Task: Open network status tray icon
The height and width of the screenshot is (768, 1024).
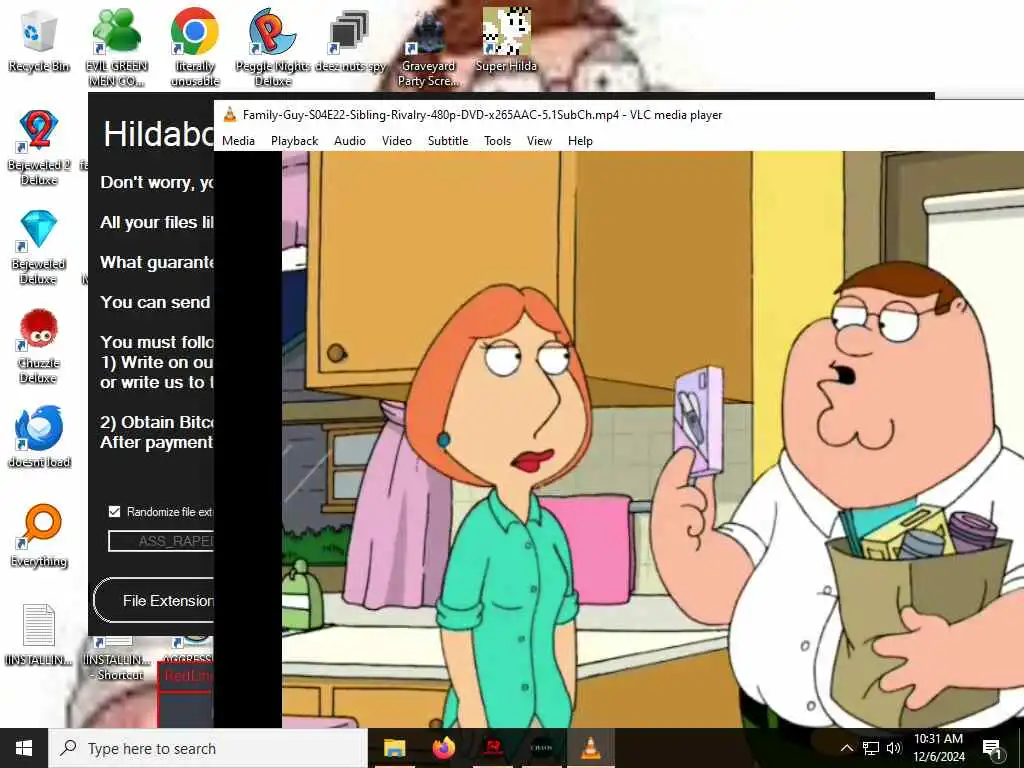Action: (x=871, y=748)
